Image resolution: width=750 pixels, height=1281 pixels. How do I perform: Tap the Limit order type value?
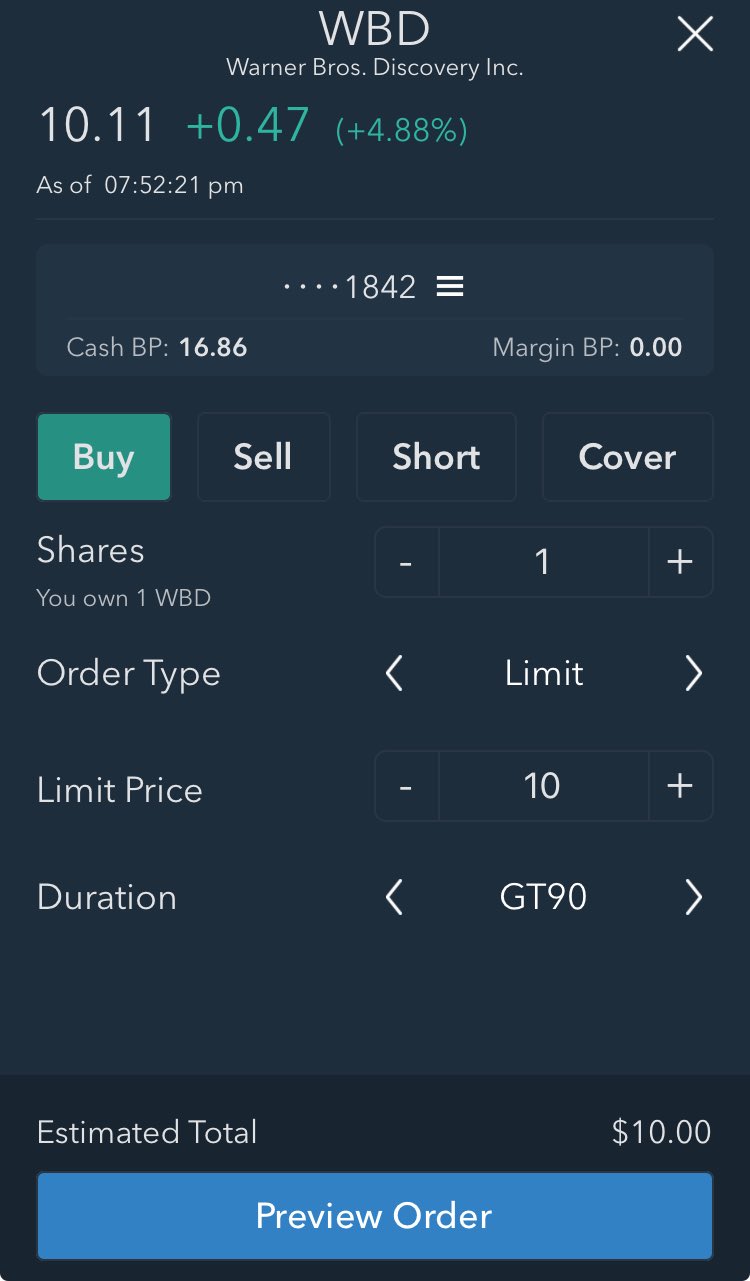tap(543, 674)
